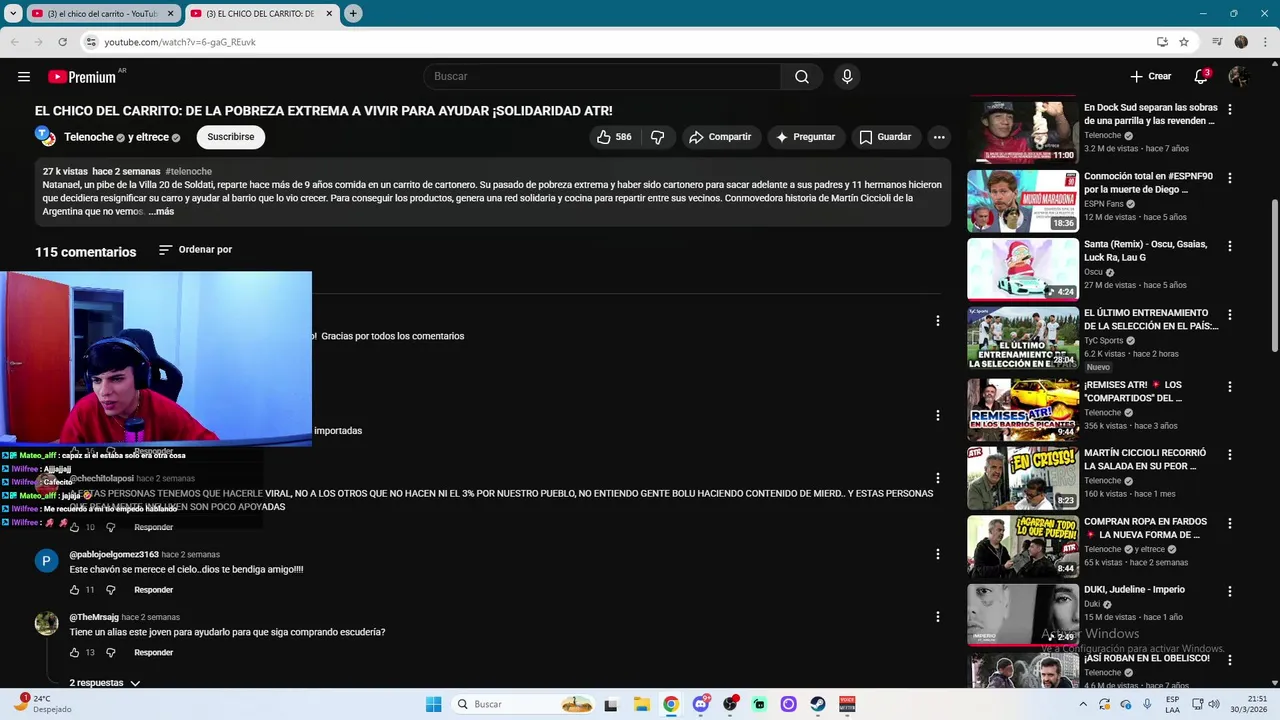The width and height of the screenshot is (1280, 720).
Task: Subscribe with the Suscribirse button
Action: click(231, 137)
